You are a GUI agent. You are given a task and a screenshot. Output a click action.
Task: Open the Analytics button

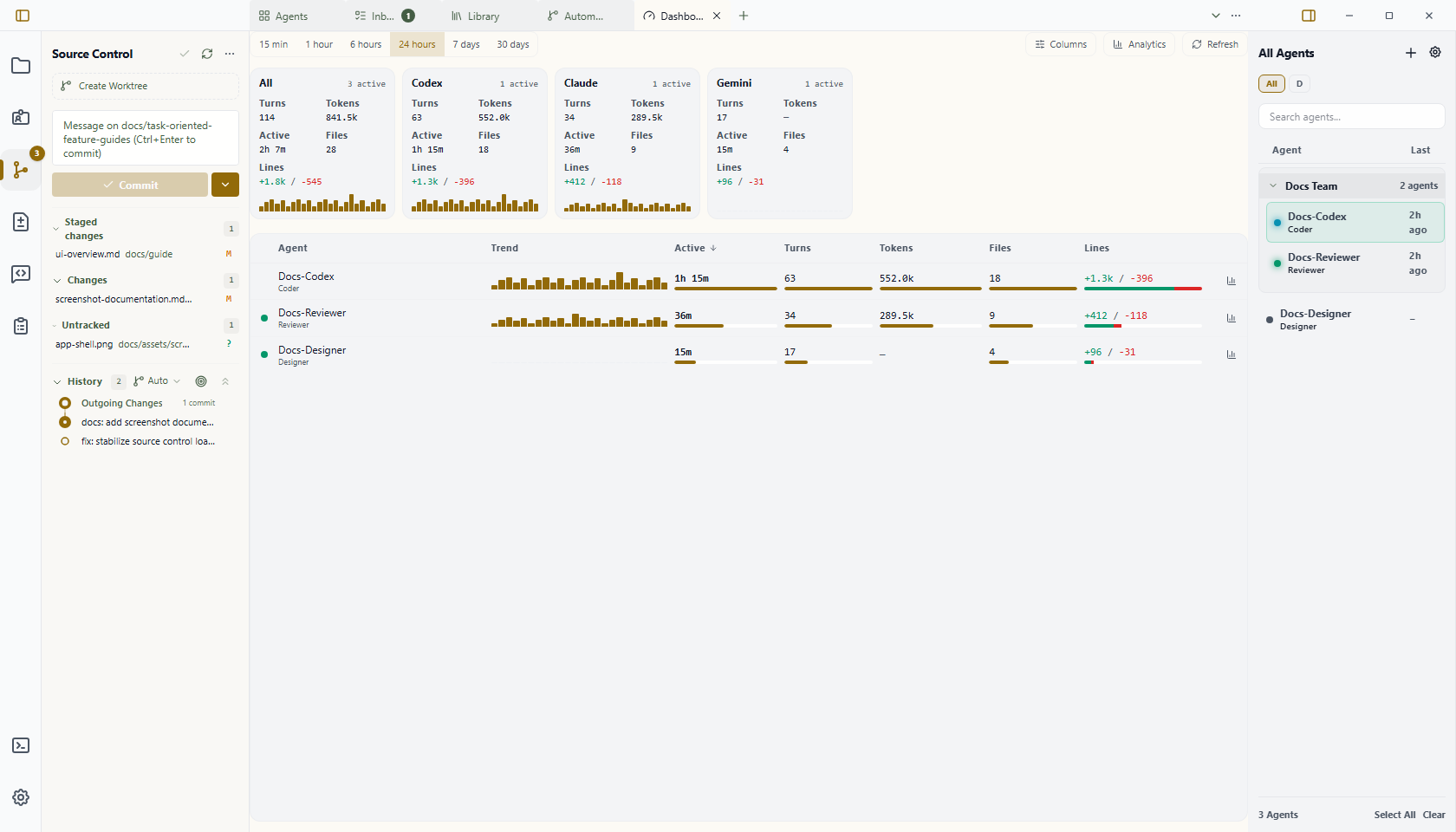pyautogui.click(x=1139, y=44)
